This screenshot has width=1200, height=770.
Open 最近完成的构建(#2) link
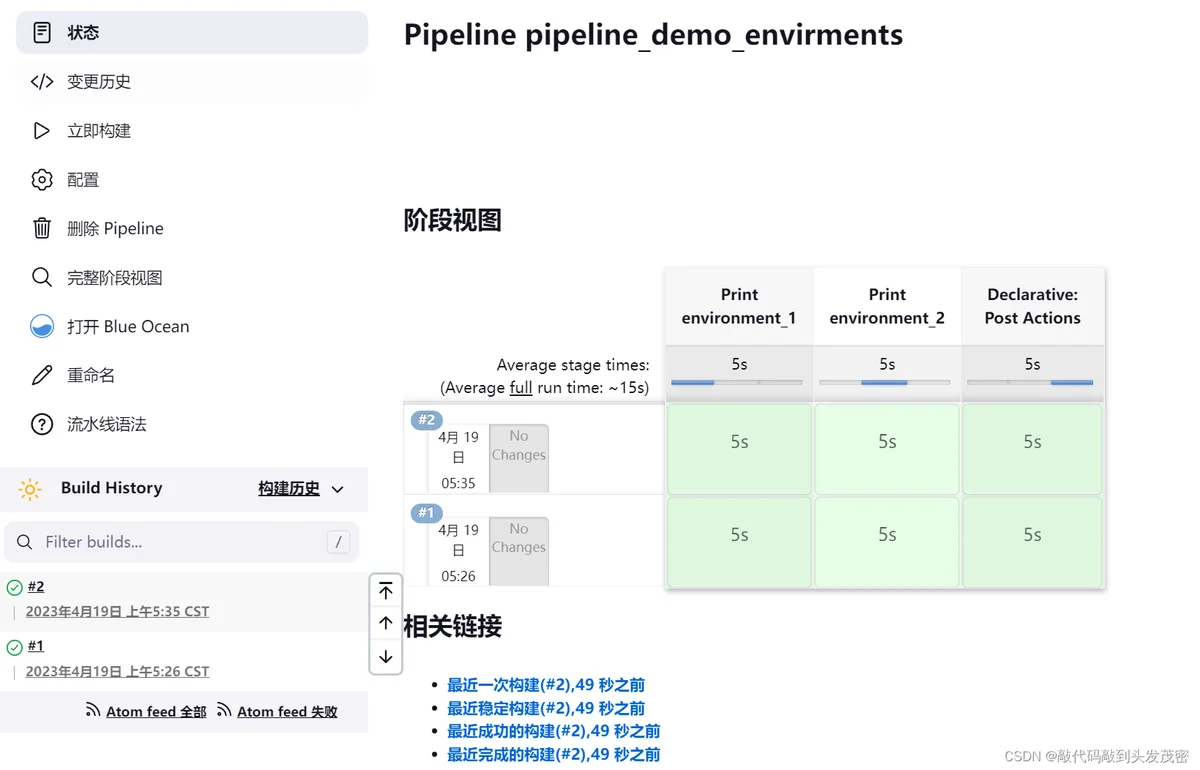554,754
